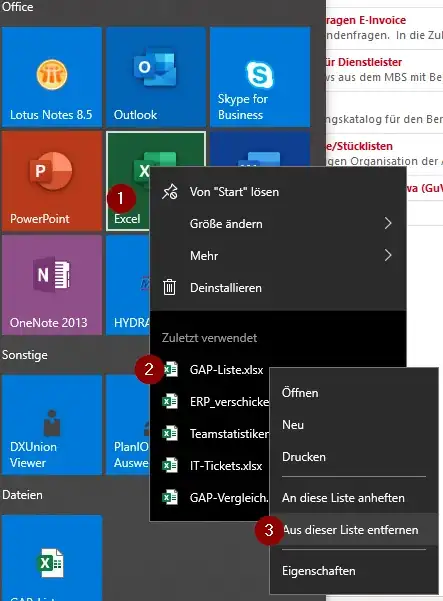Click the Excel icon beside IT-Tickets.xlsx
Image resolution: width=443 pixels, height=601 pixels.
pyautogui.click(x=170, y=465)
